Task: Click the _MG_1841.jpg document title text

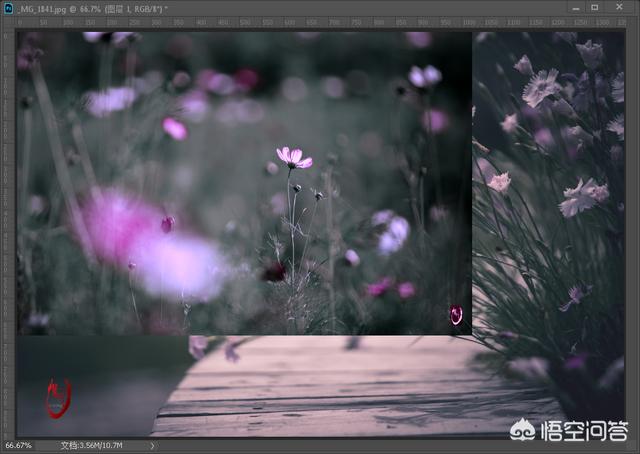Action: coord(92,9)
